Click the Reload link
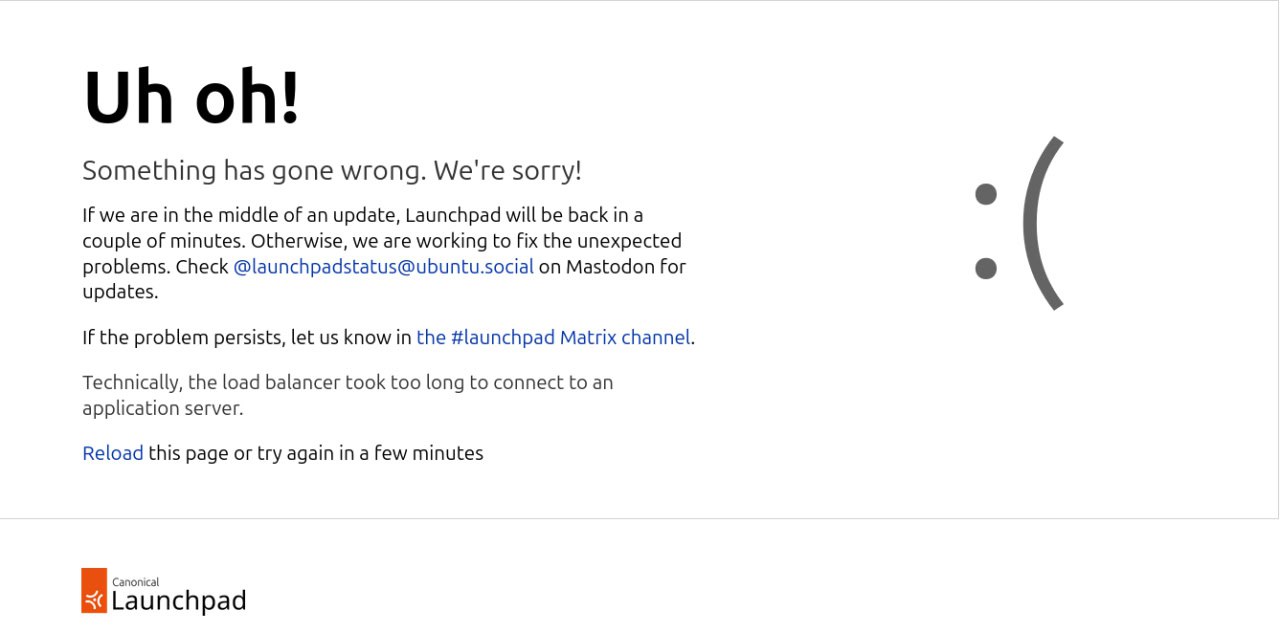The height and width of the screenshot is (632, 1280). (112, 453)
